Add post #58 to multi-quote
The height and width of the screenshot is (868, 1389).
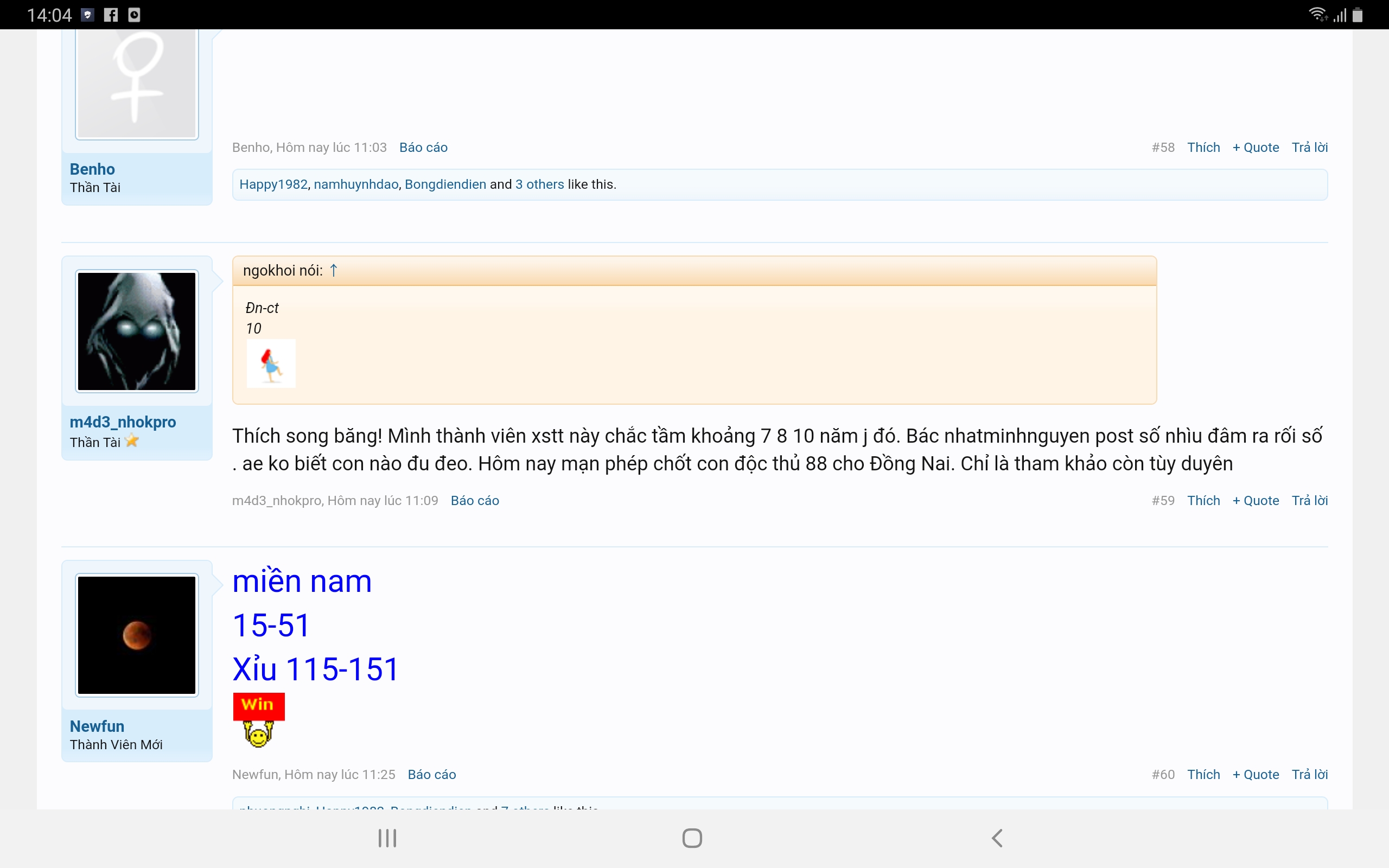pos(1256,148)
